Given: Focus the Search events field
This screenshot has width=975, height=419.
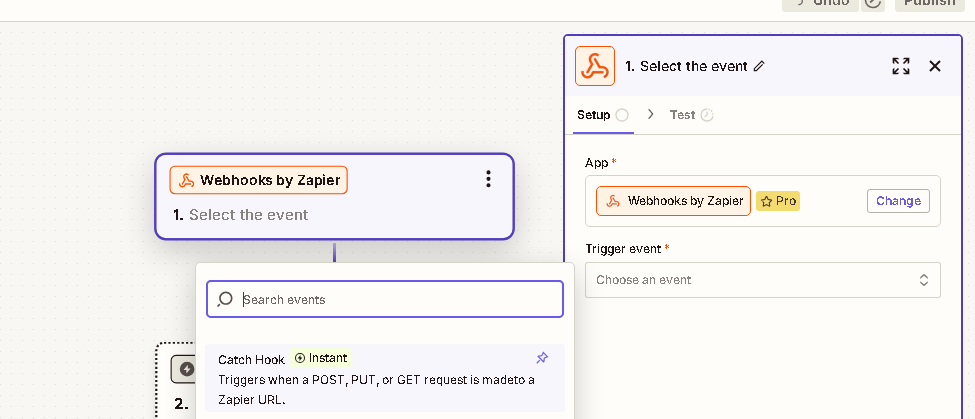Looking at the screenshot, I should click(x=385, y=299).
